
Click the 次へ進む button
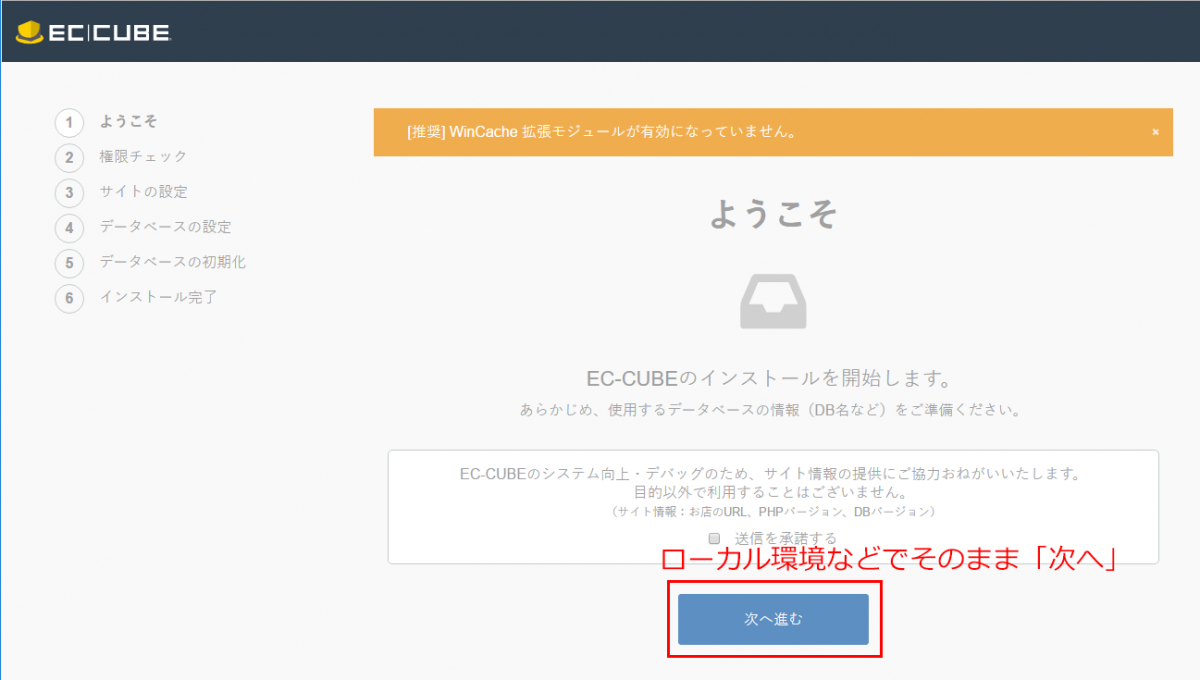click(773, 619)
